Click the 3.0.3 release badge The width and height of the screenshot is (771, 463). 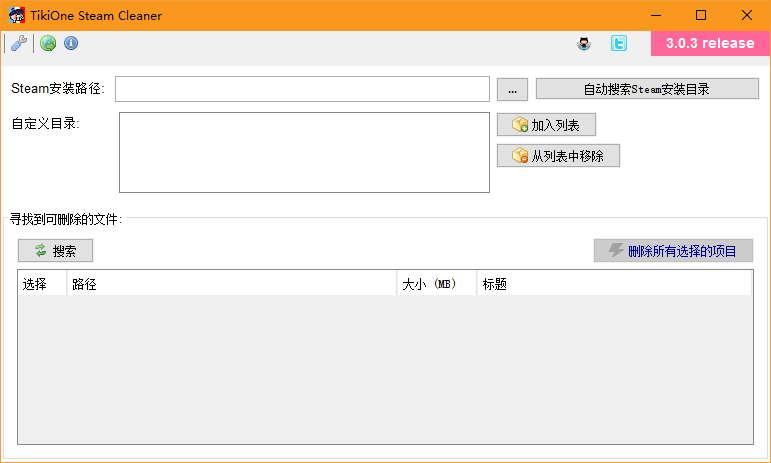(x=710, y=43)
